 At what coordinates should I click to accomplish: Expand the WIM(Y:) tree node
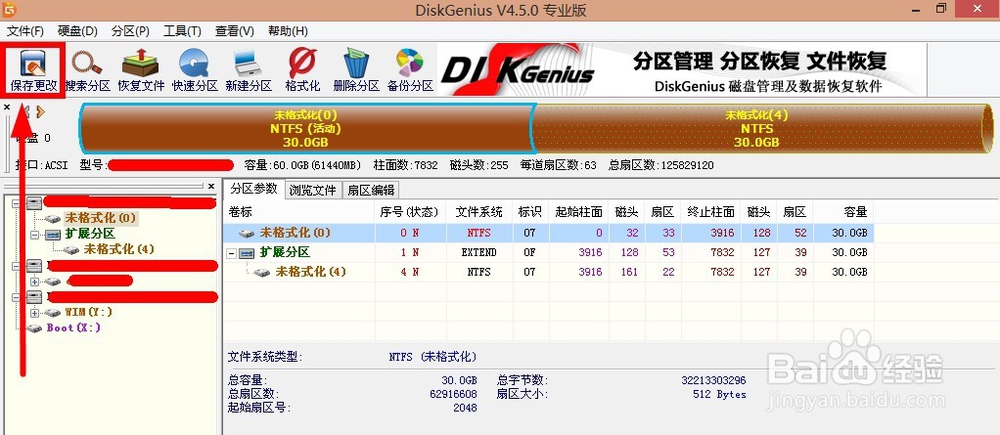35,313
